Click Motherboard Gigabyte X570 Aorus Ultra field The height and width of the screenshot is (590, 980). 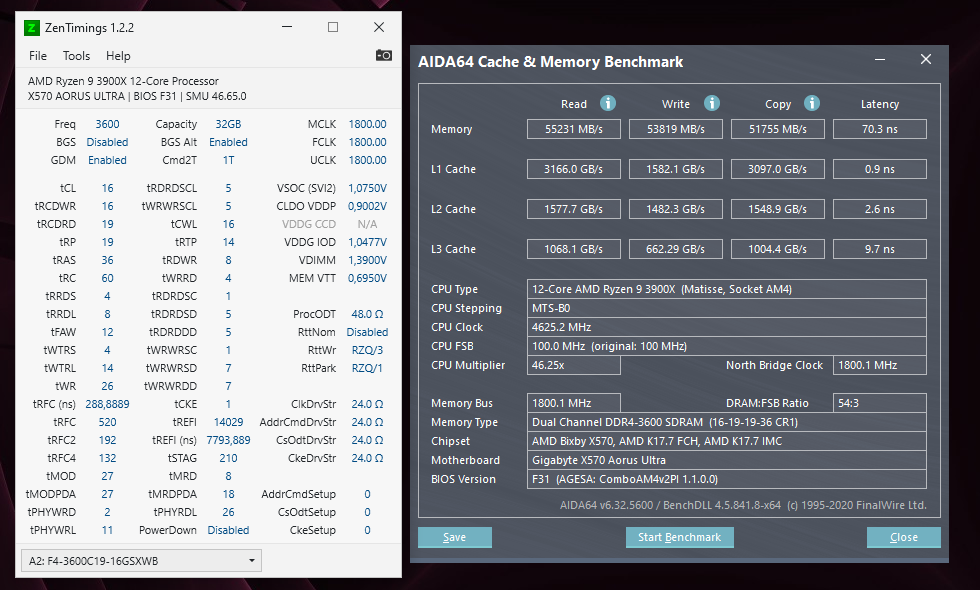click(727, 460)
